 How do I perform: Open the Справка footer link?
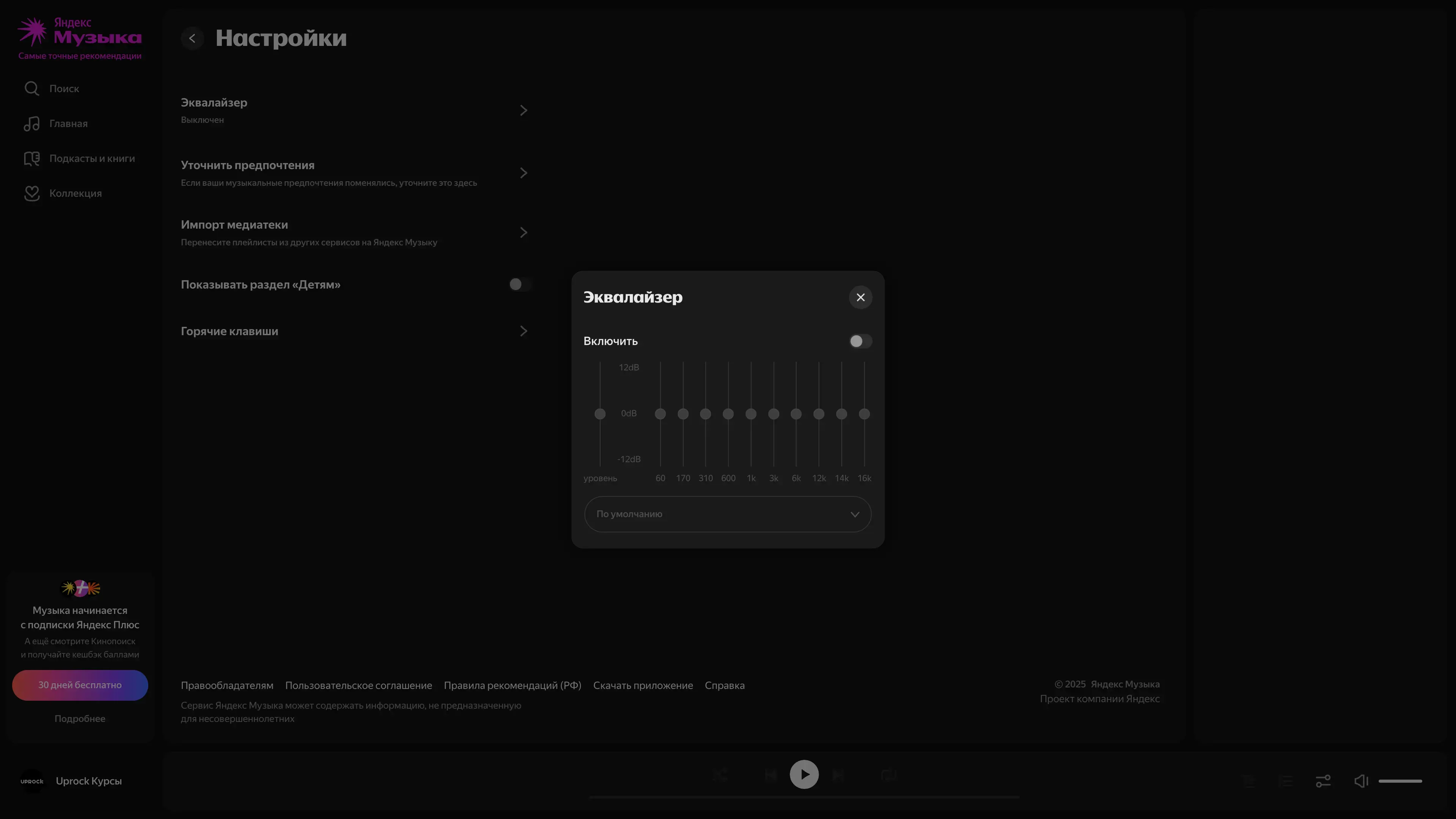(724, 686)
